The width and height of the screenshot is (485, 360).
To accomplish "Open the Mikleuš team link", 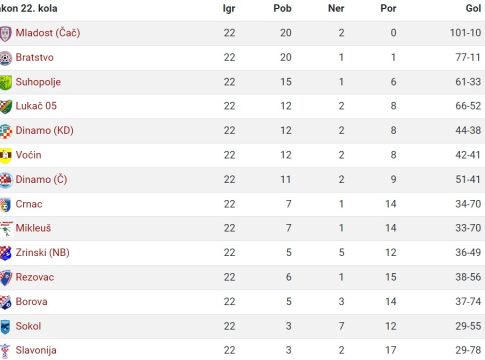I will [33, 228].
